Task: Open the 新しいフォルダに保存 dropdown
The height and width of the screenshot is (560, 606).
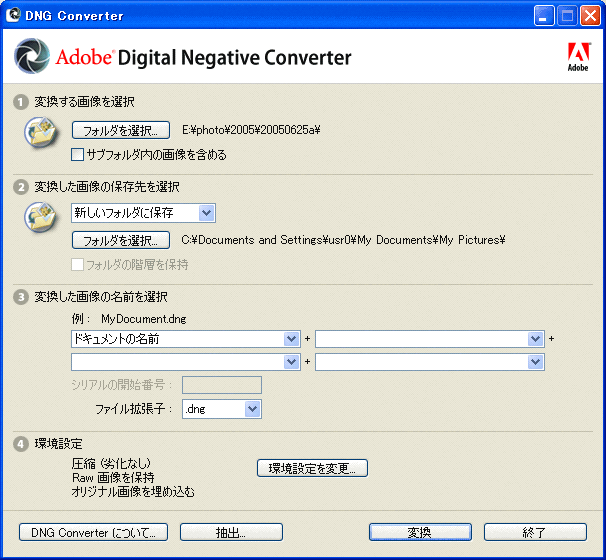Action: 206,212
